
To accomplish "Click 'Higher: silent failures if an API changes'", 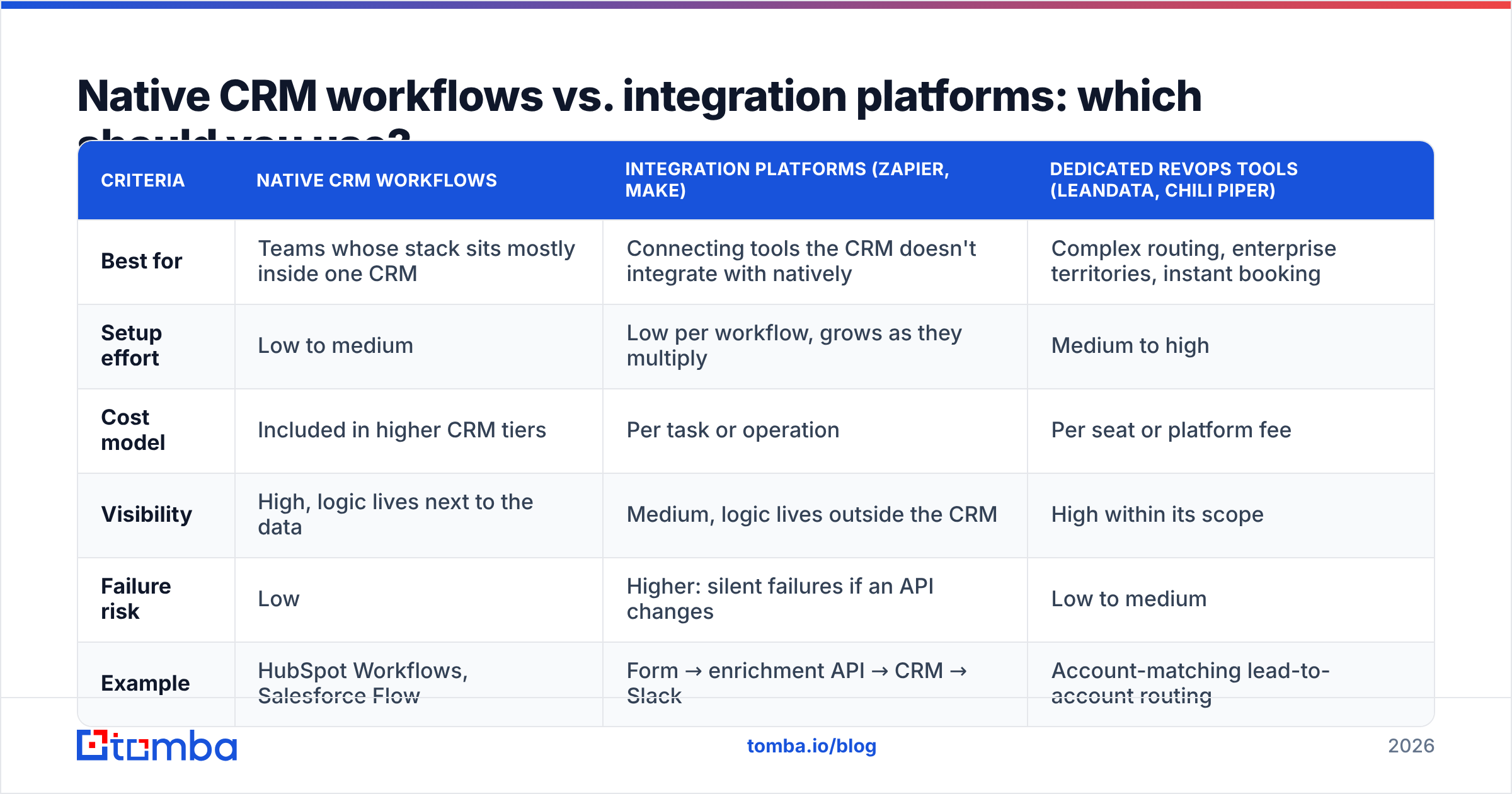I will click(x=780, y=599).
